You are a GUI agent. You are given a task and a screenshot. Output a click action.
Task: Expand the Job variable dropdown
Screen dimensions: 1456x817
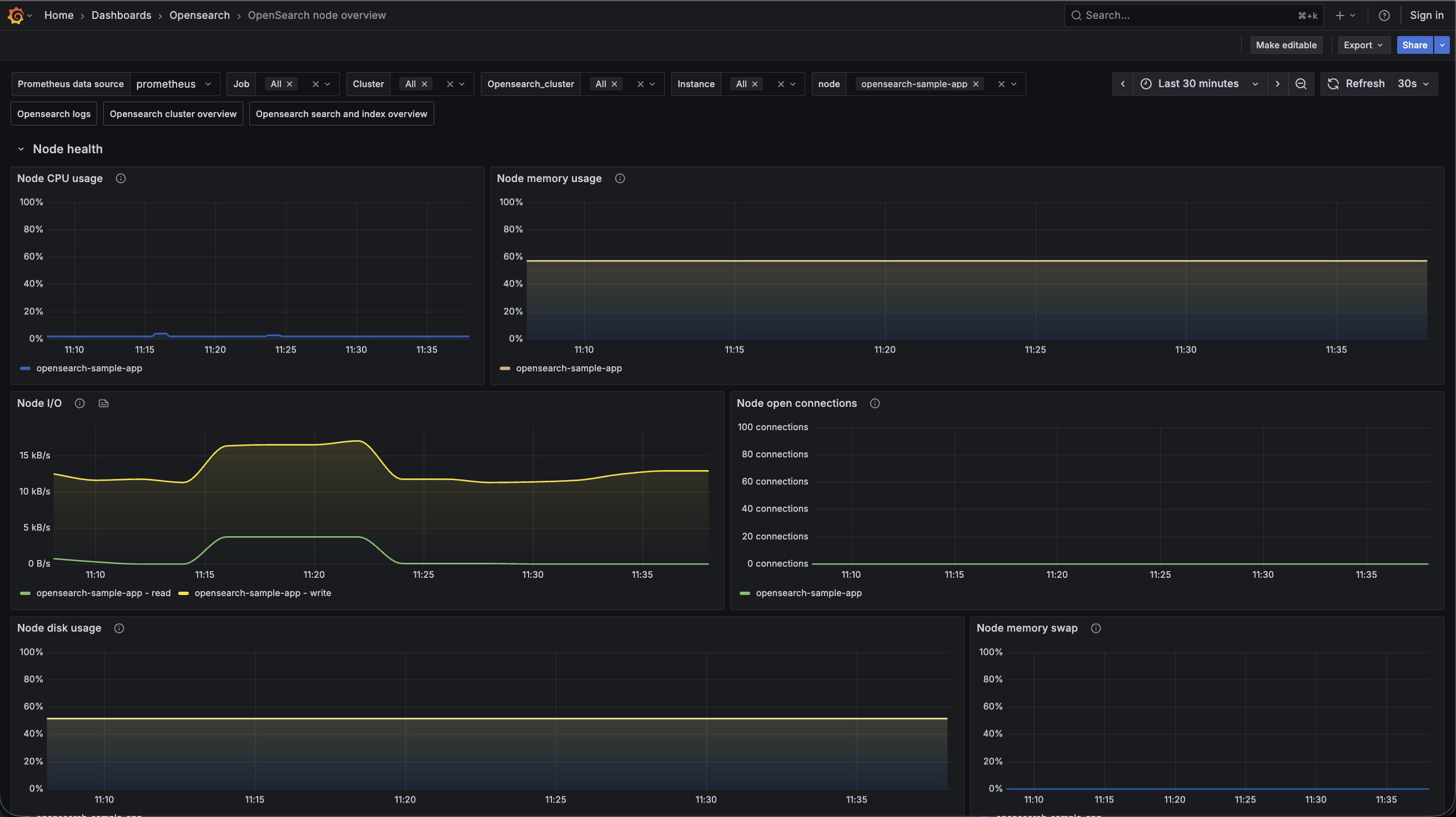tap(327, 84)
